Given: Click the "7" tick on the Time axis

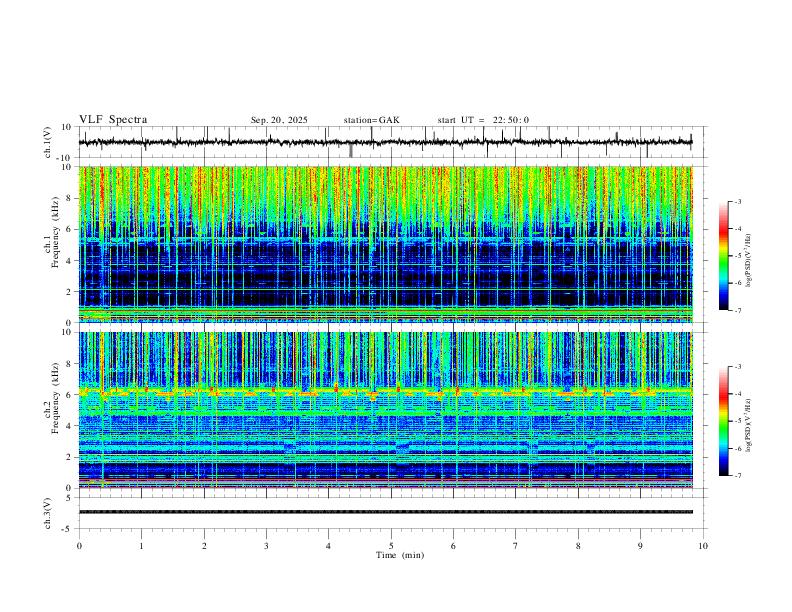Looking at the screenshot, I should (x=516, y=546).
